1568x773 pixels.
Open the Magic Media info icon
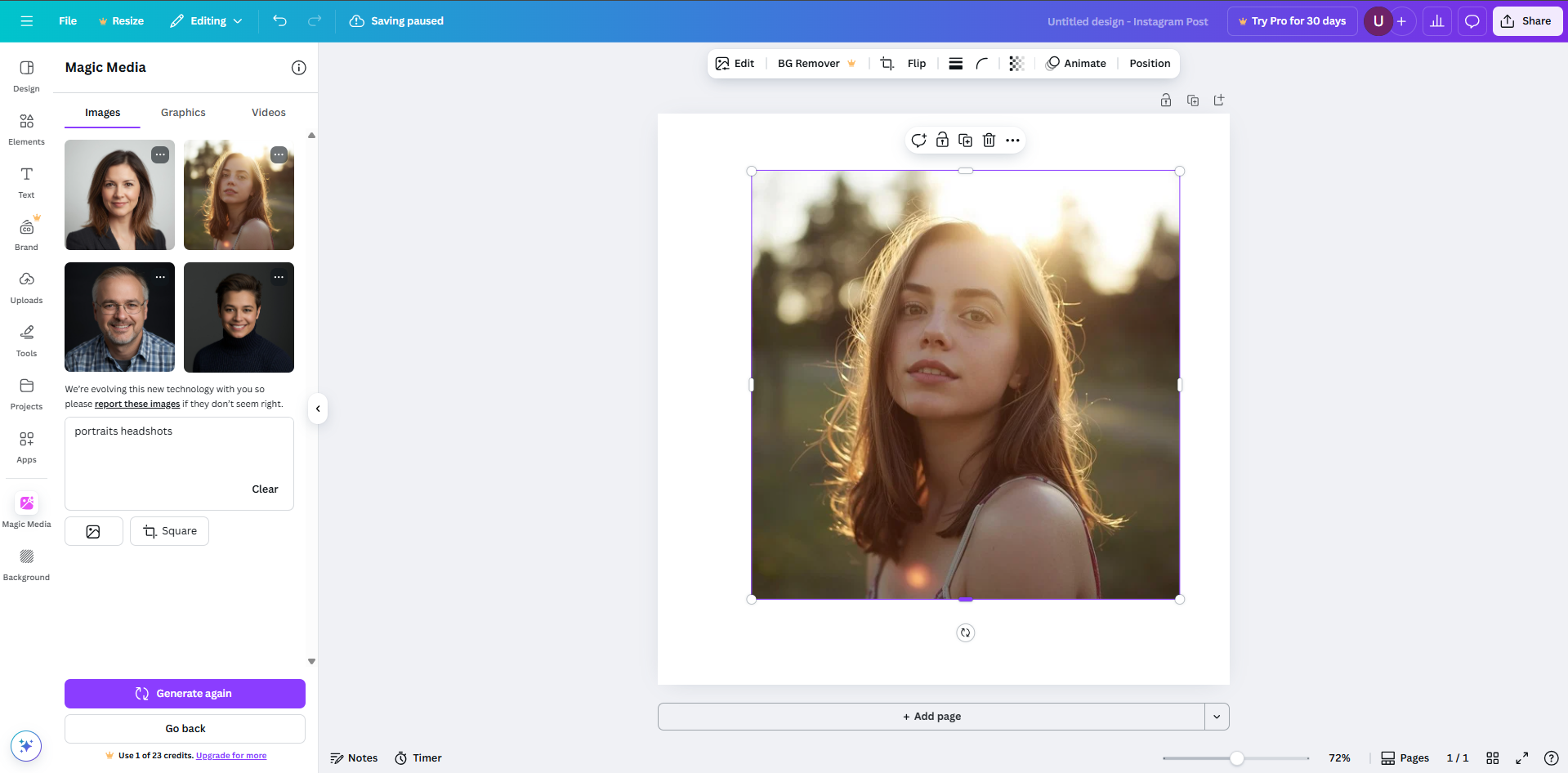pos(299,68)
